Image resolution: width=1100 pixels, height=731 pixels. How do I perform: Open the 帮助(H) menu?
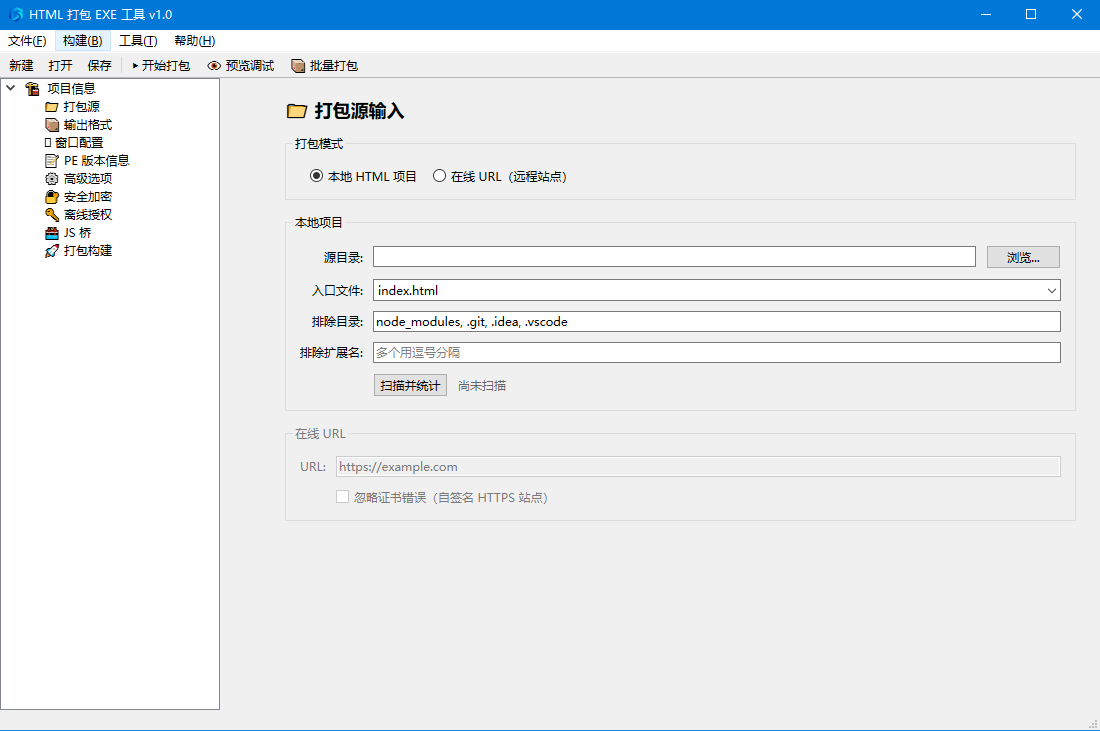point(194,41)
